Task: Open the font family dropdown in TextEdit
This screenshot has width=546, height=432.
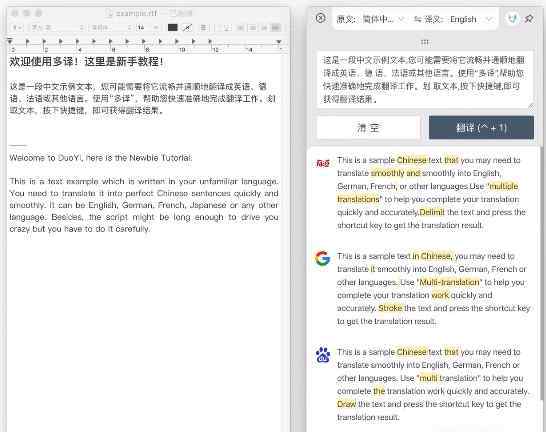Action: [x=57, y=28]
